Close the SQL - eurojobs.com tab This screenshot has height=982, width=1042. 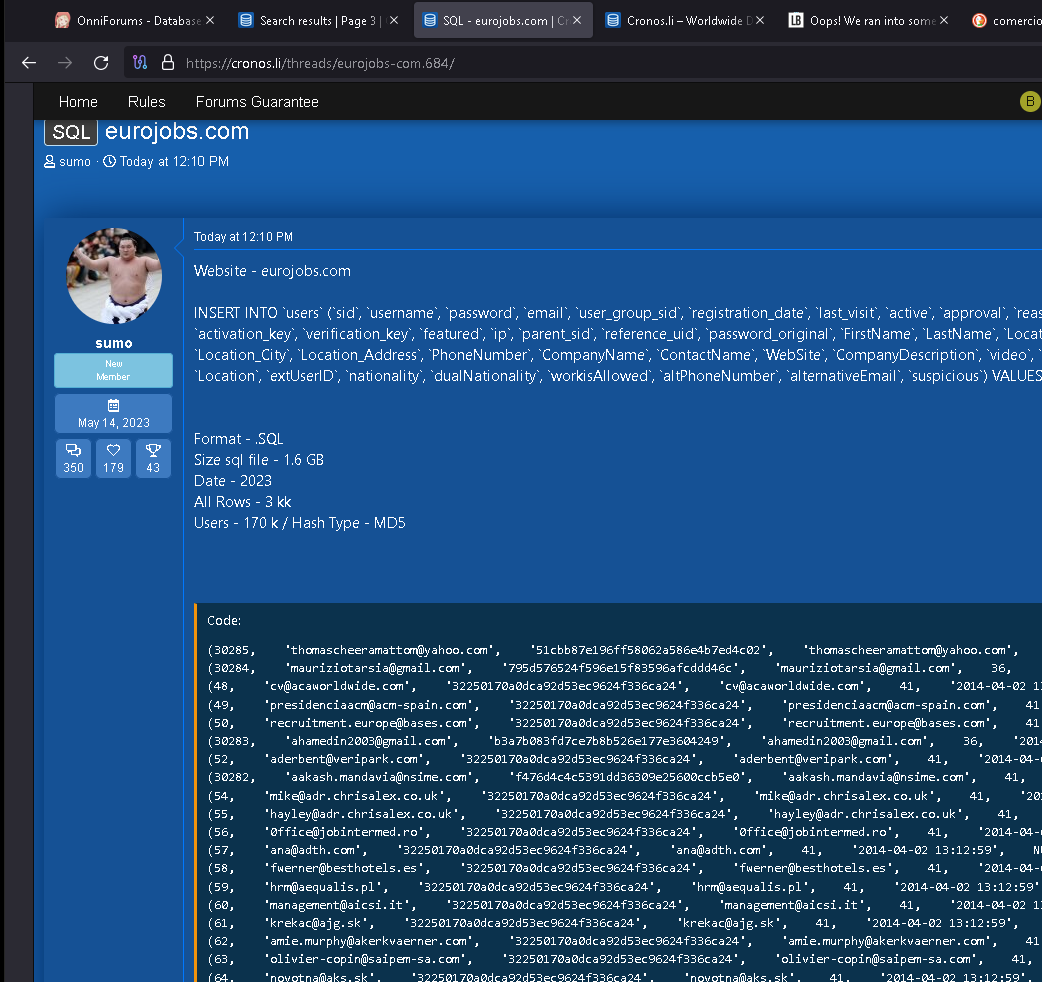577,21
